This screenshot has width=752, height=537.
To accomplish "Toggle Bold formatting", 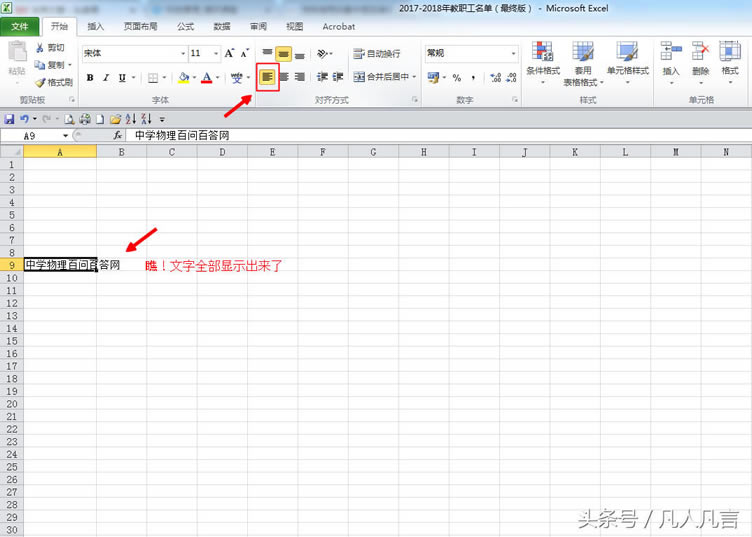I will click(90, 77).
